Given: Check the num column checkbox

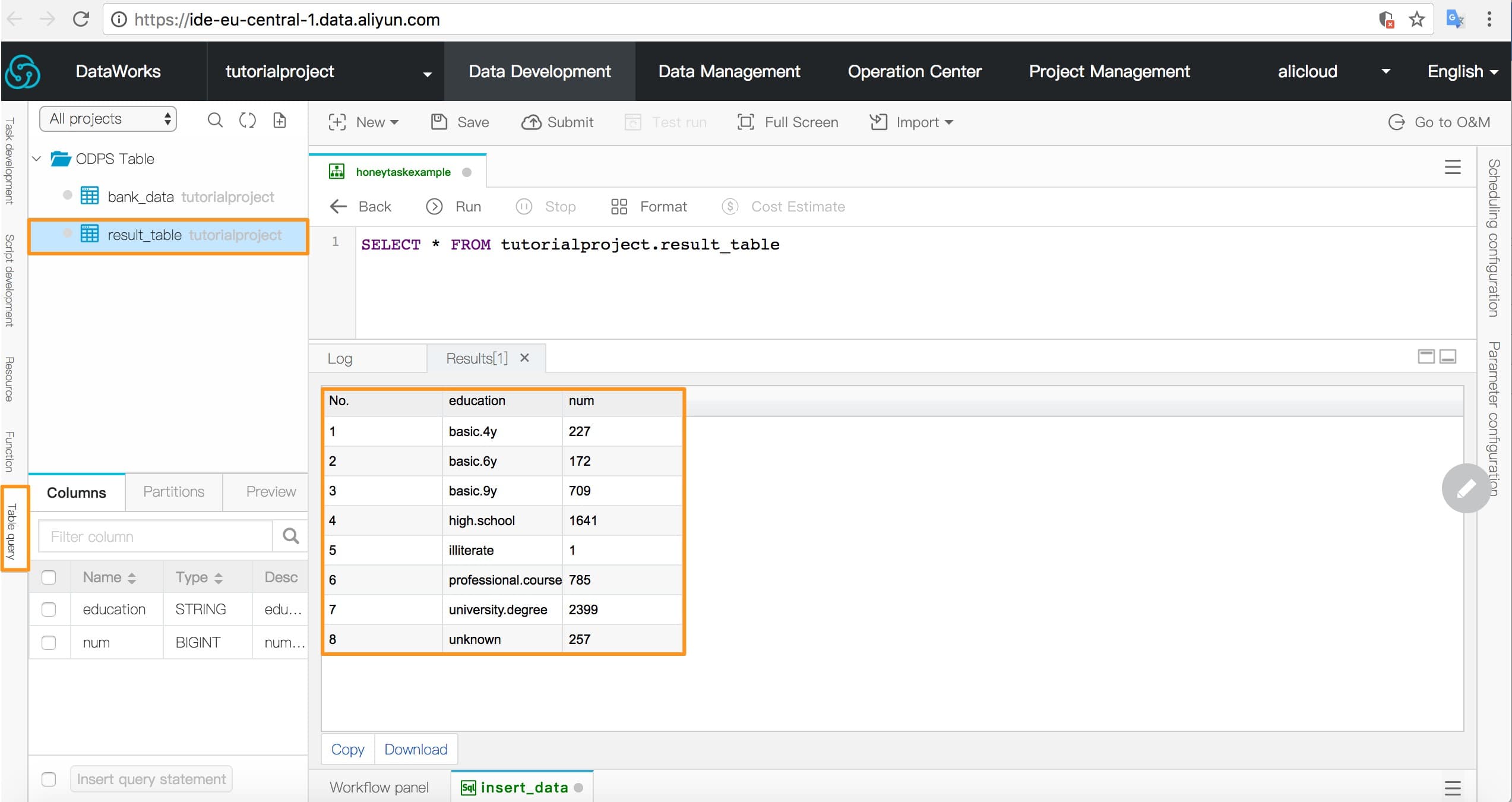Looking at the screenshot, I should [49, 643].
